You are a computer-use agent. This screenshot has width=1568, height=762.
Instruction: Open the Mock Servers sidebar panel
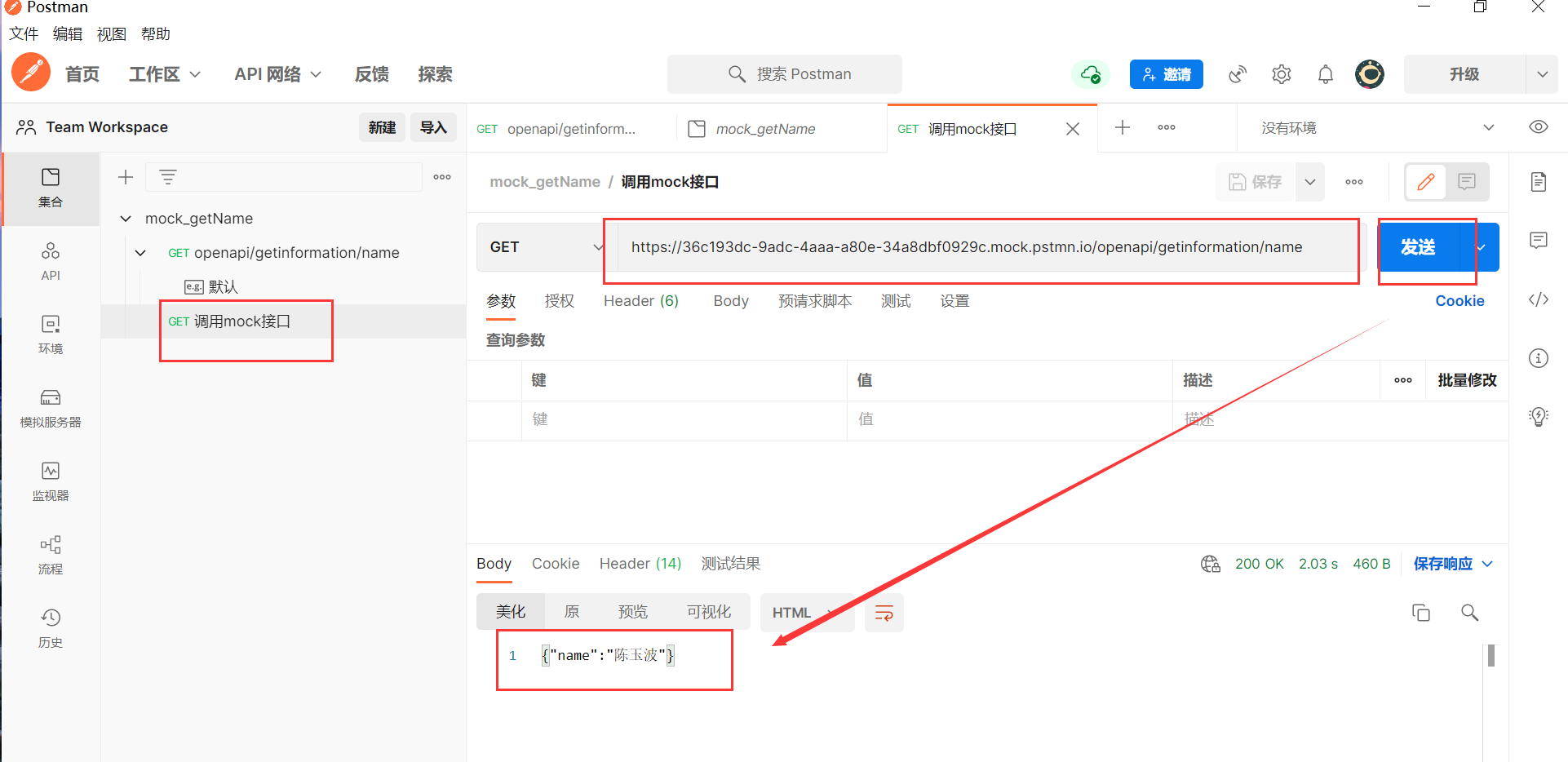51,408
